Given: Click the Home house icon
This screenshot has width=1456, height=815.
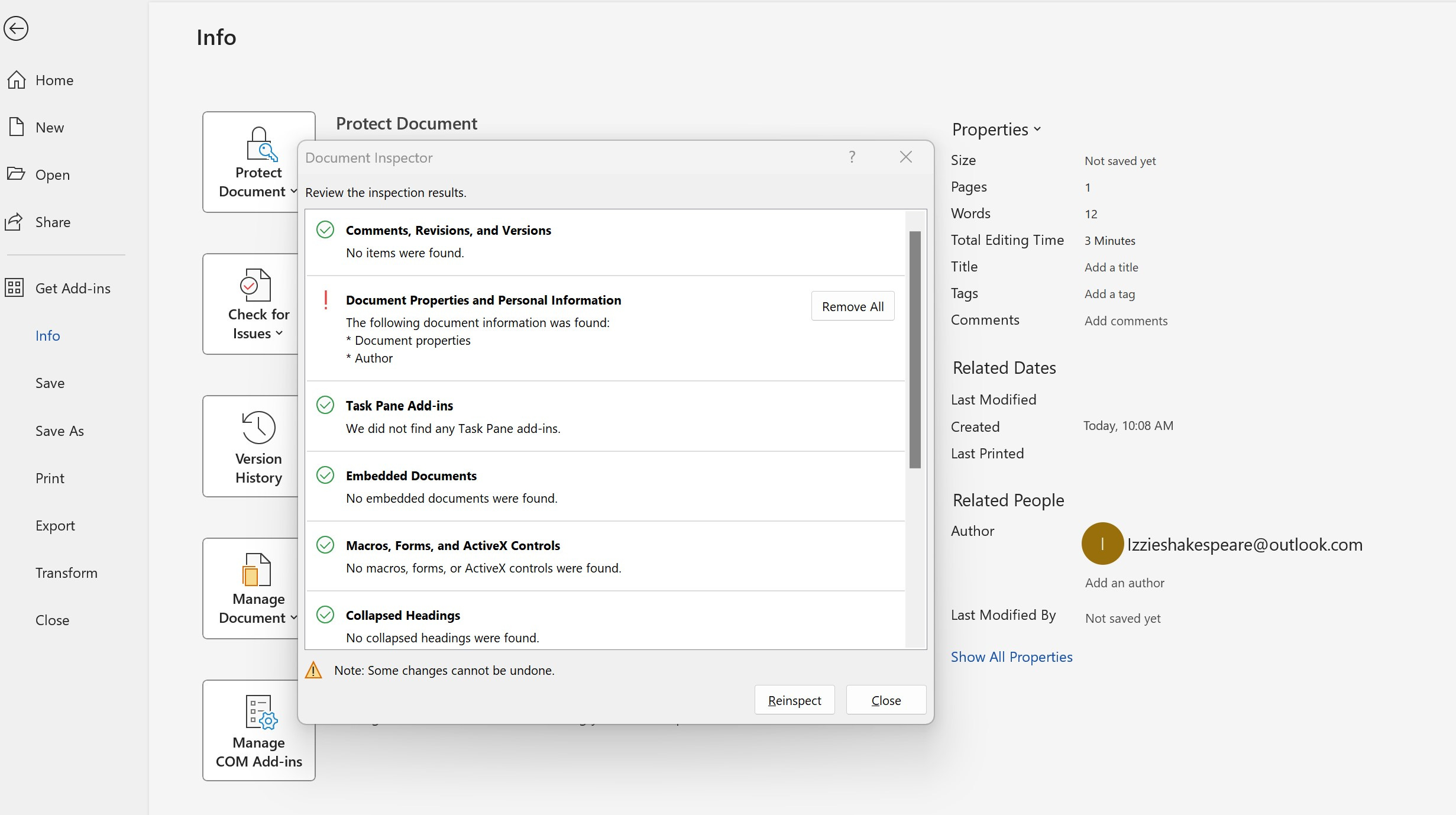Looking at the screenshot, I should coord(16,80).
